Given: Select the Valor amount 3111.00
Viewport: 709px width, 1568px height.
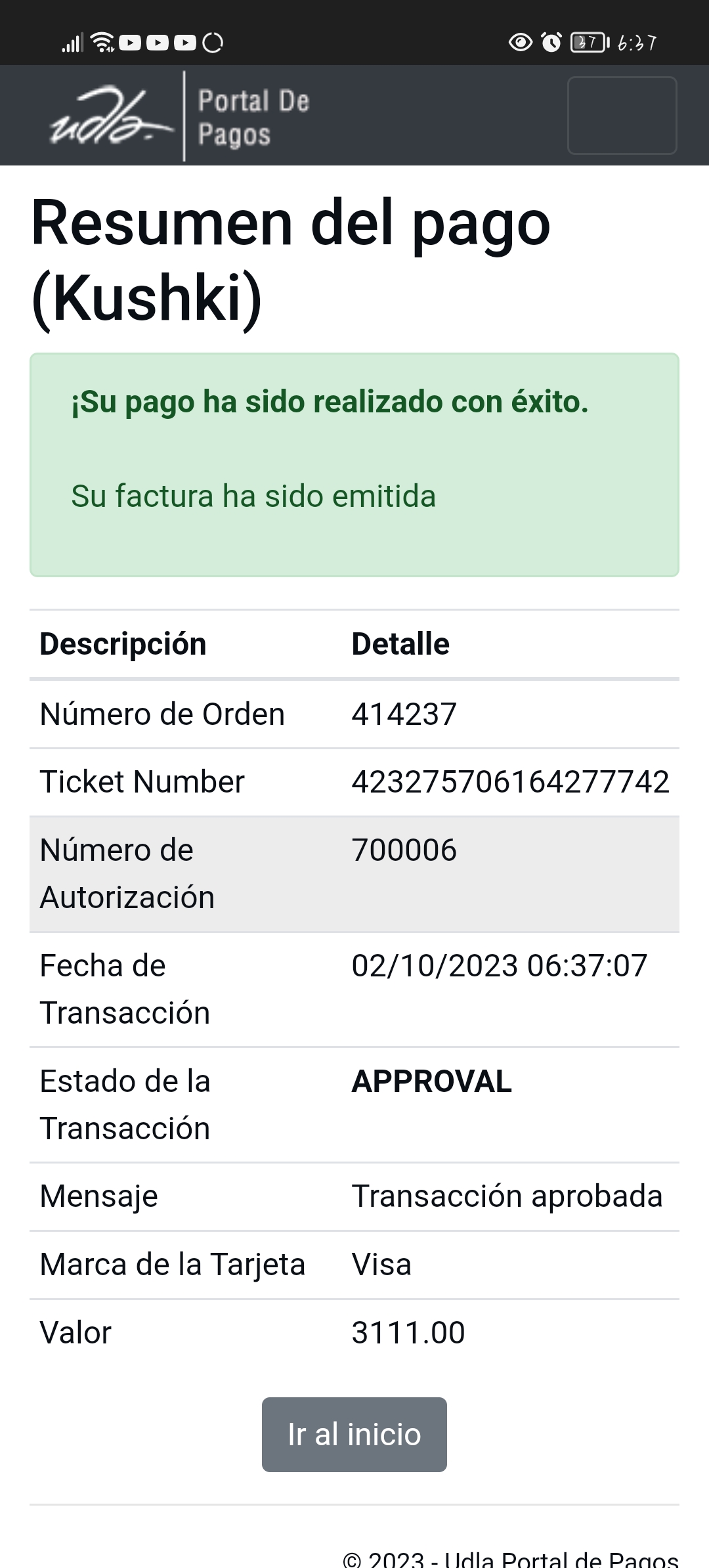Looking at the screenshot, I should click(x=408, y=1333).
